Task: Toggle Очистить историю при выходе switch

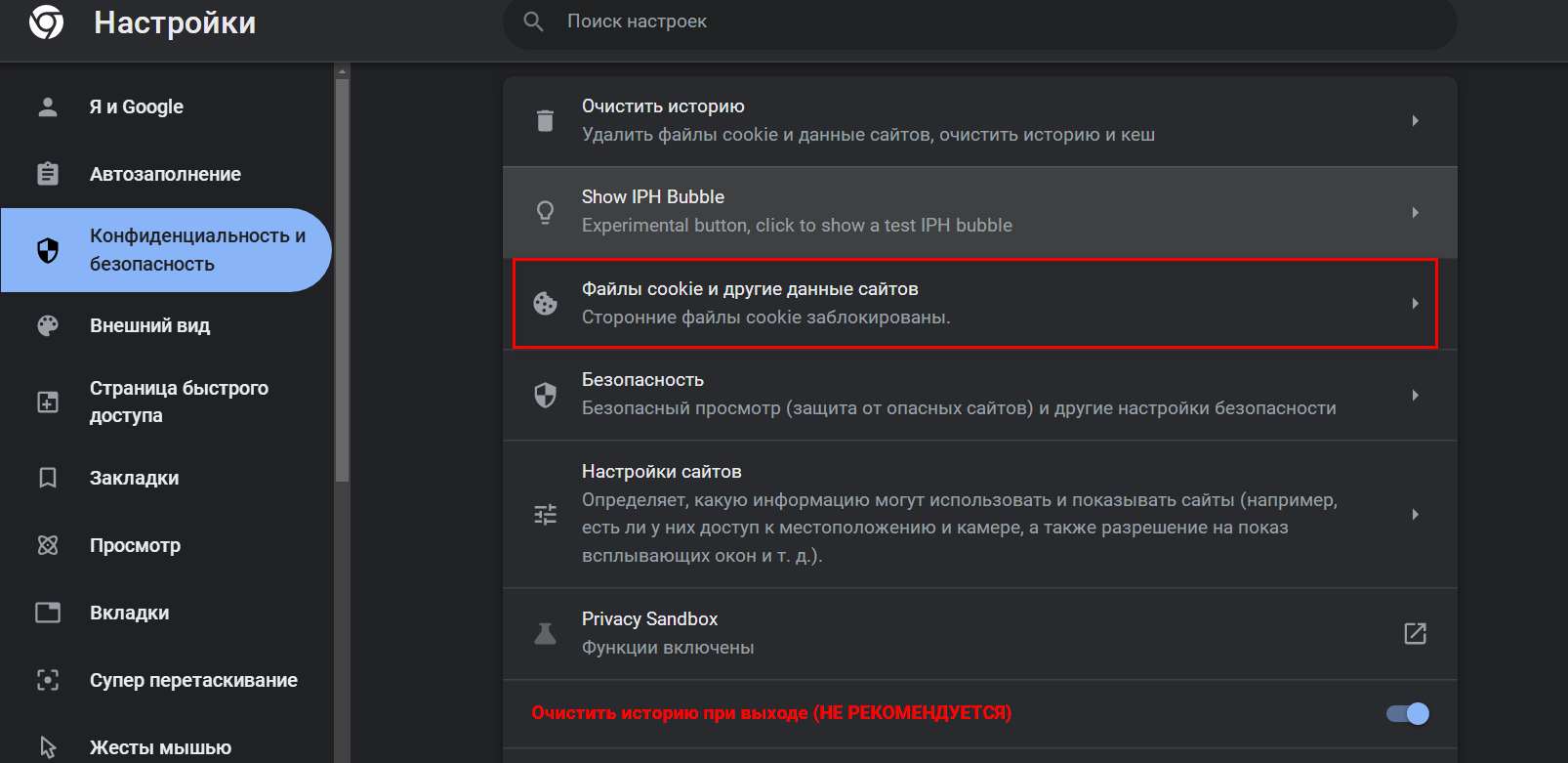Action: coord(1408,713)
